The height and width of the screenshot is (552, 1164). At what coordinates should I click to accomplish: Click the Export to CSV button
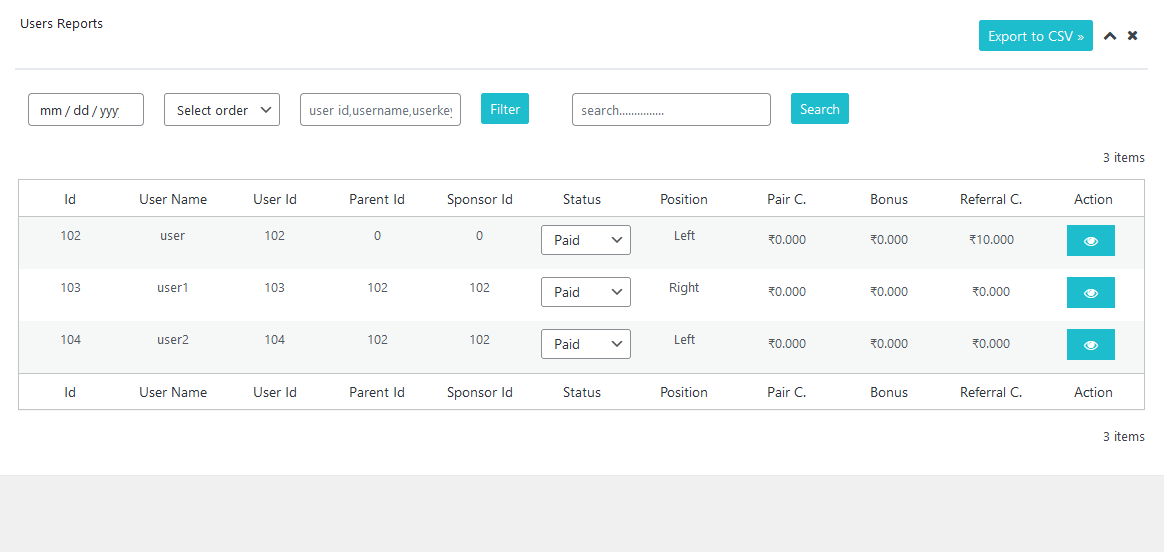(x=1035, y=36)
